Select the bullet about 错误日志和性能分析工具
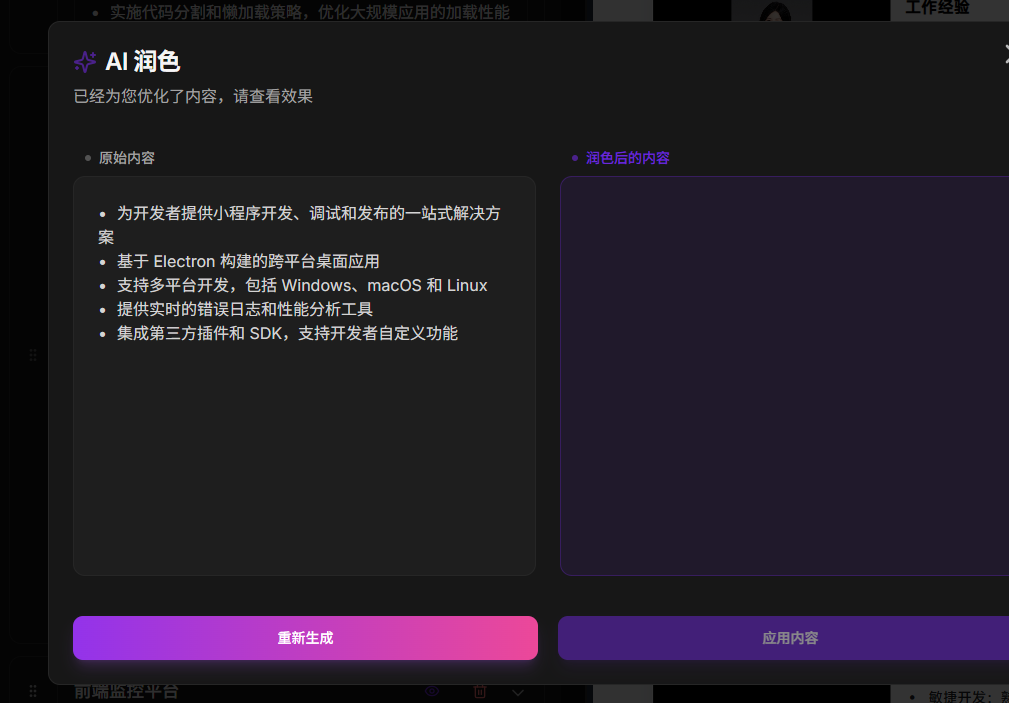Image resolution: width=1009 pixels, height=703 pixels. pos(245,309)
